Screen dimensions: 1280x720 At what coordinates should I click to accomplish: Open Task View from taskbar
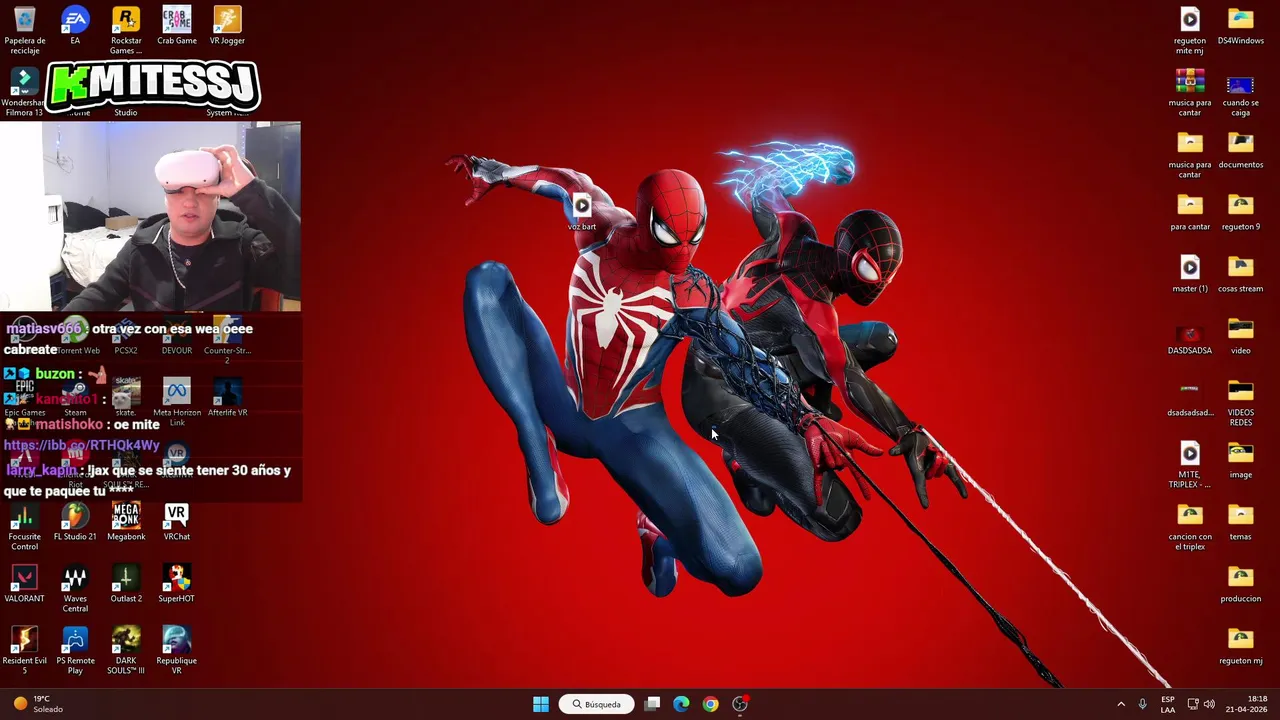(x=652, y=704)
